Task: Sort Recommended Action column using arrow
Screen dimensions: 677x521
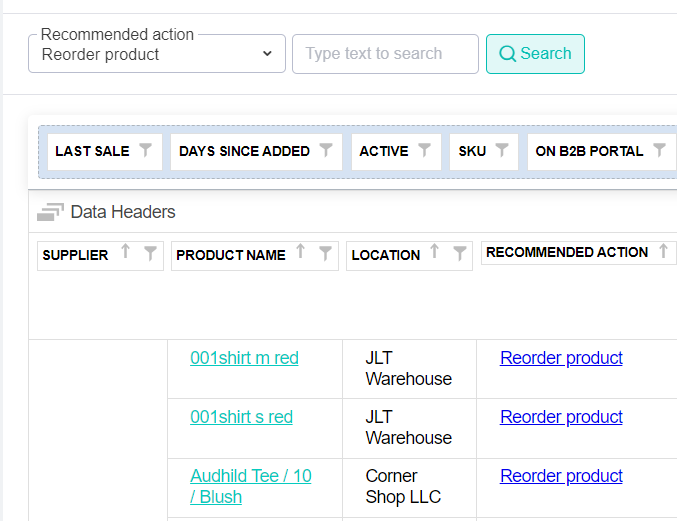Action: tap(662, 252)
